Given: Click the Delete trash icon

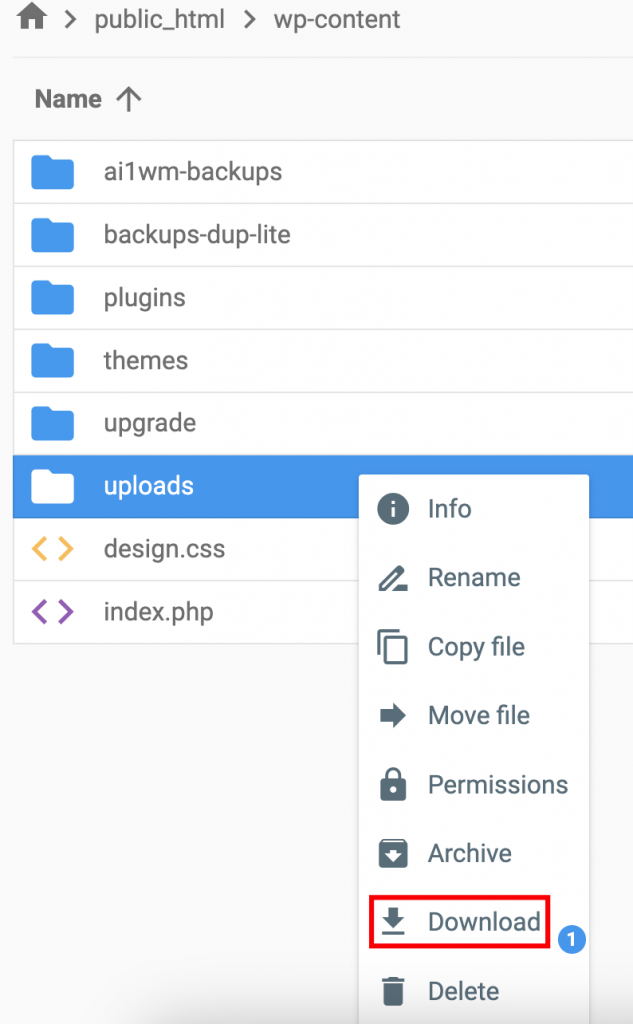Looking at the screenshot, I should pyautogui.click(x=394, y=991).
